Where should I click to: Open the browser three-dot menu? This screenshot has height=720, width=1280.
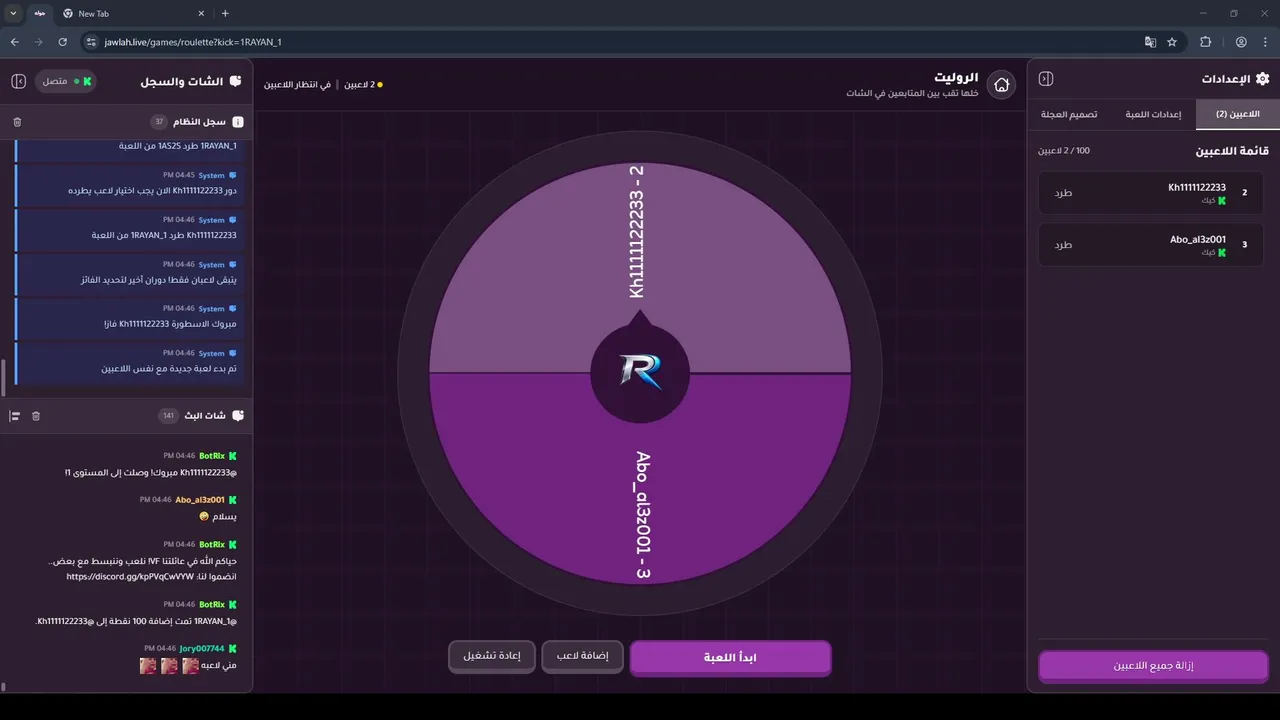(1266, 42)
